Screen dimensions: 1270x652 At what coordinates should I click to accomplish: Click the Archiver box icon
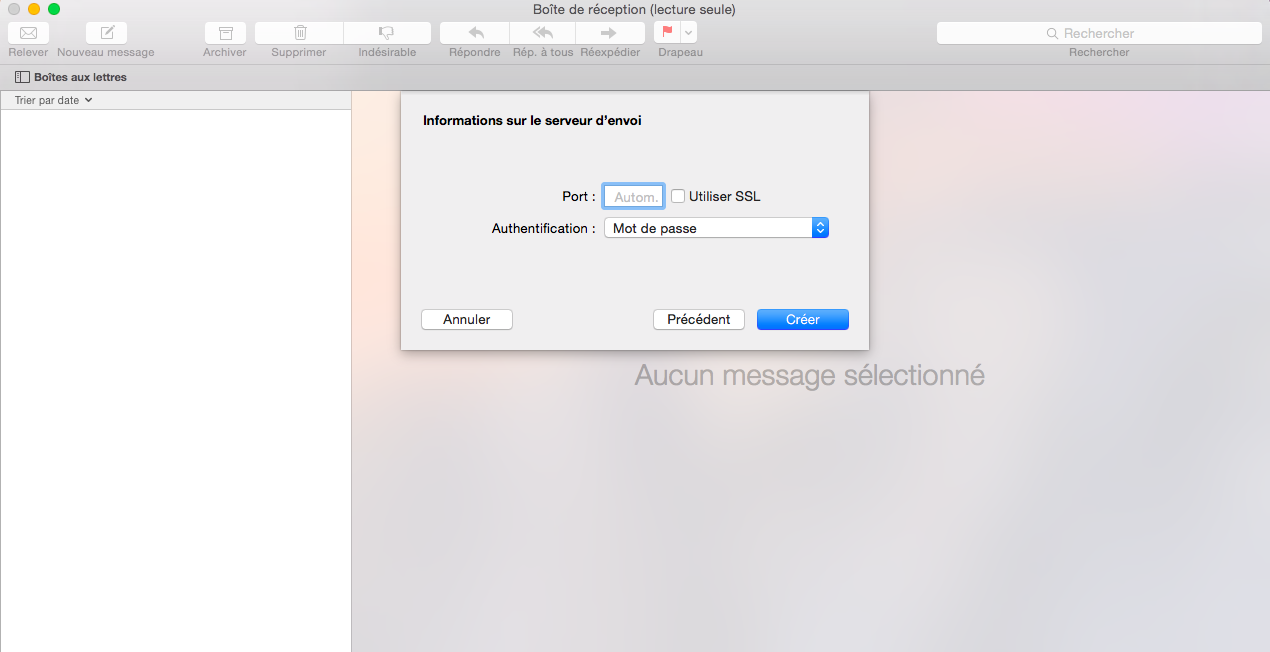225,33
